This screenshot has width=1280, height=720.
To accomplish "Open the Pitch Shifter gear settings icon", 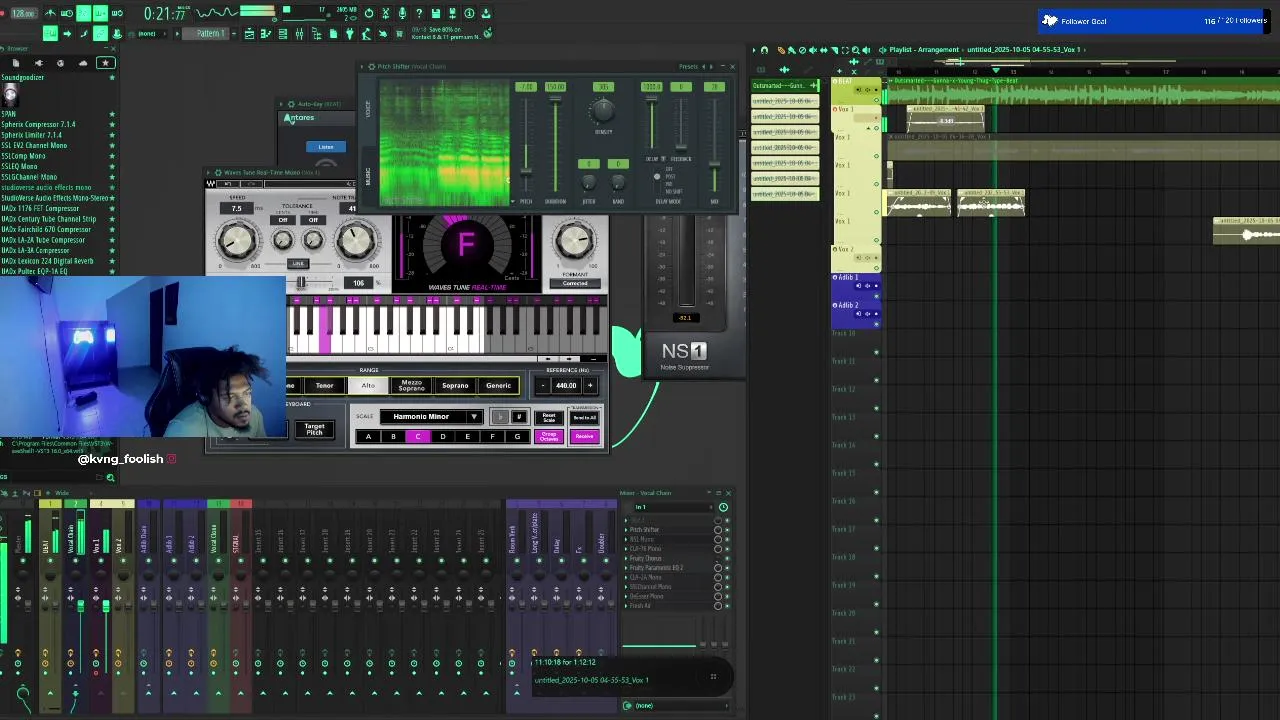I will point(371,66).
